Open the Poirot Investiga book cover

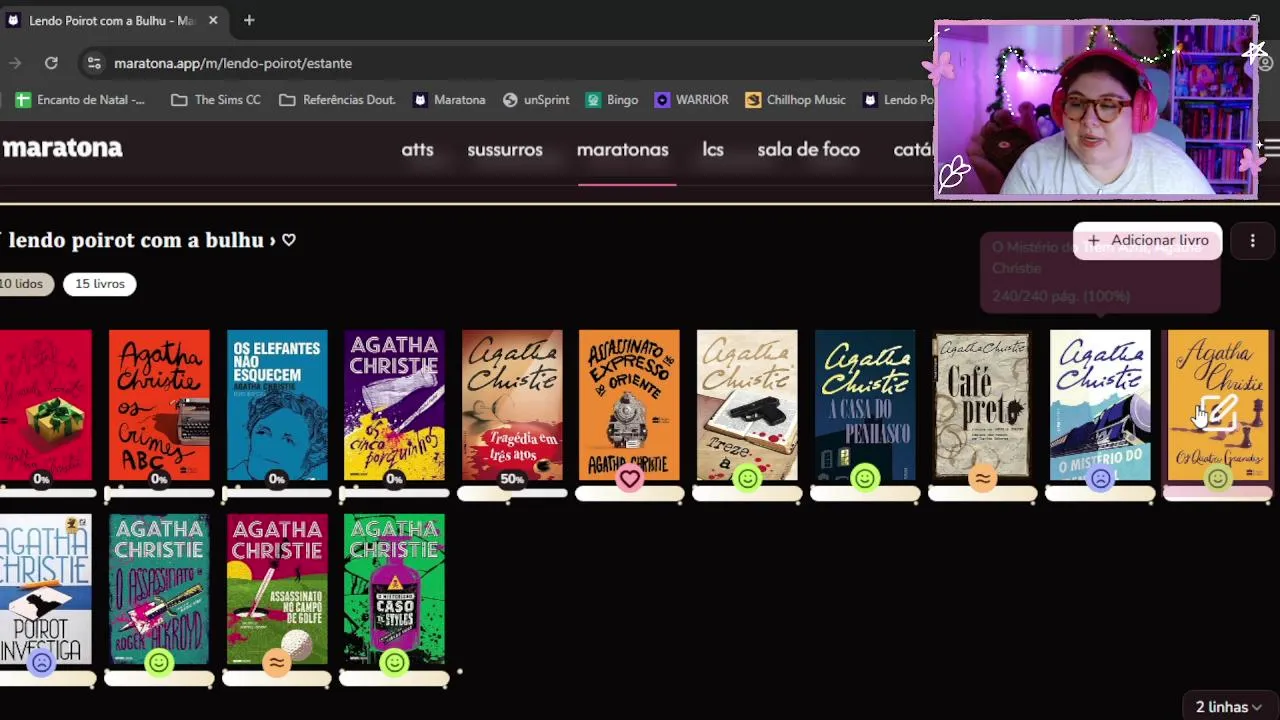[45, 589]
